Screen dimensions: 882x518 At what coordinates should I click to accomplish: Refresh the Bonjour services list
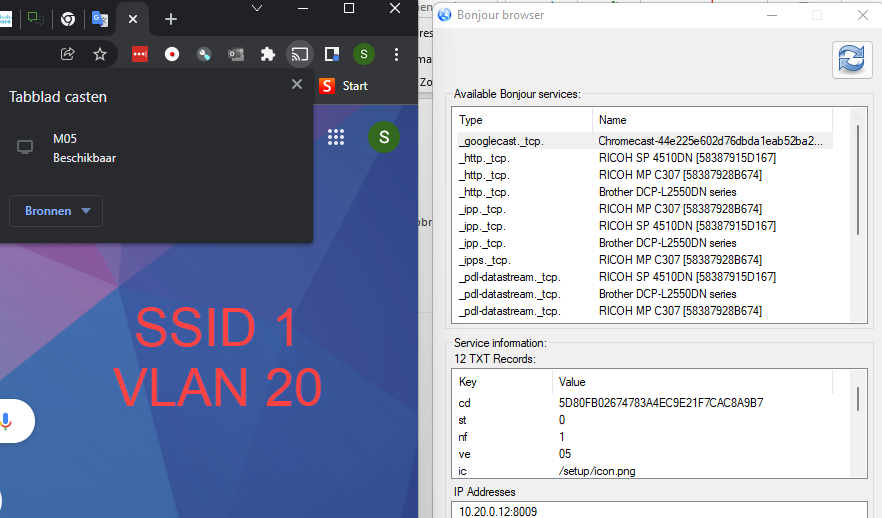(x=851, y=59)
